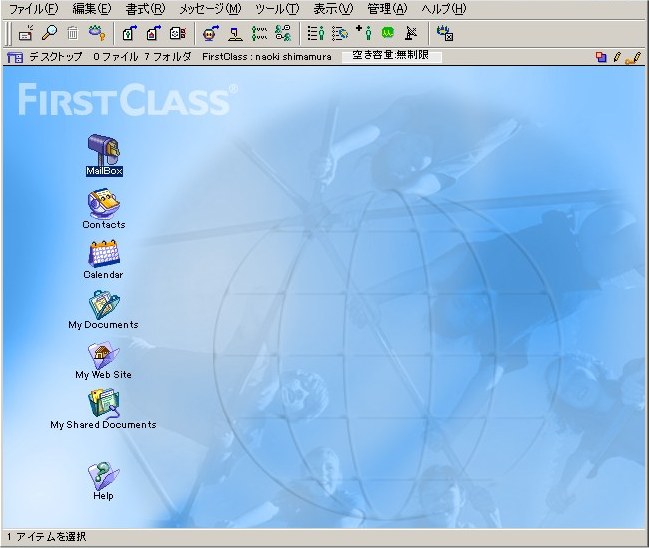The height and width of the screenshot is (548, 649).
Task: Select the My Shared Documents folder icon
Action: click(x=103, y=409)
